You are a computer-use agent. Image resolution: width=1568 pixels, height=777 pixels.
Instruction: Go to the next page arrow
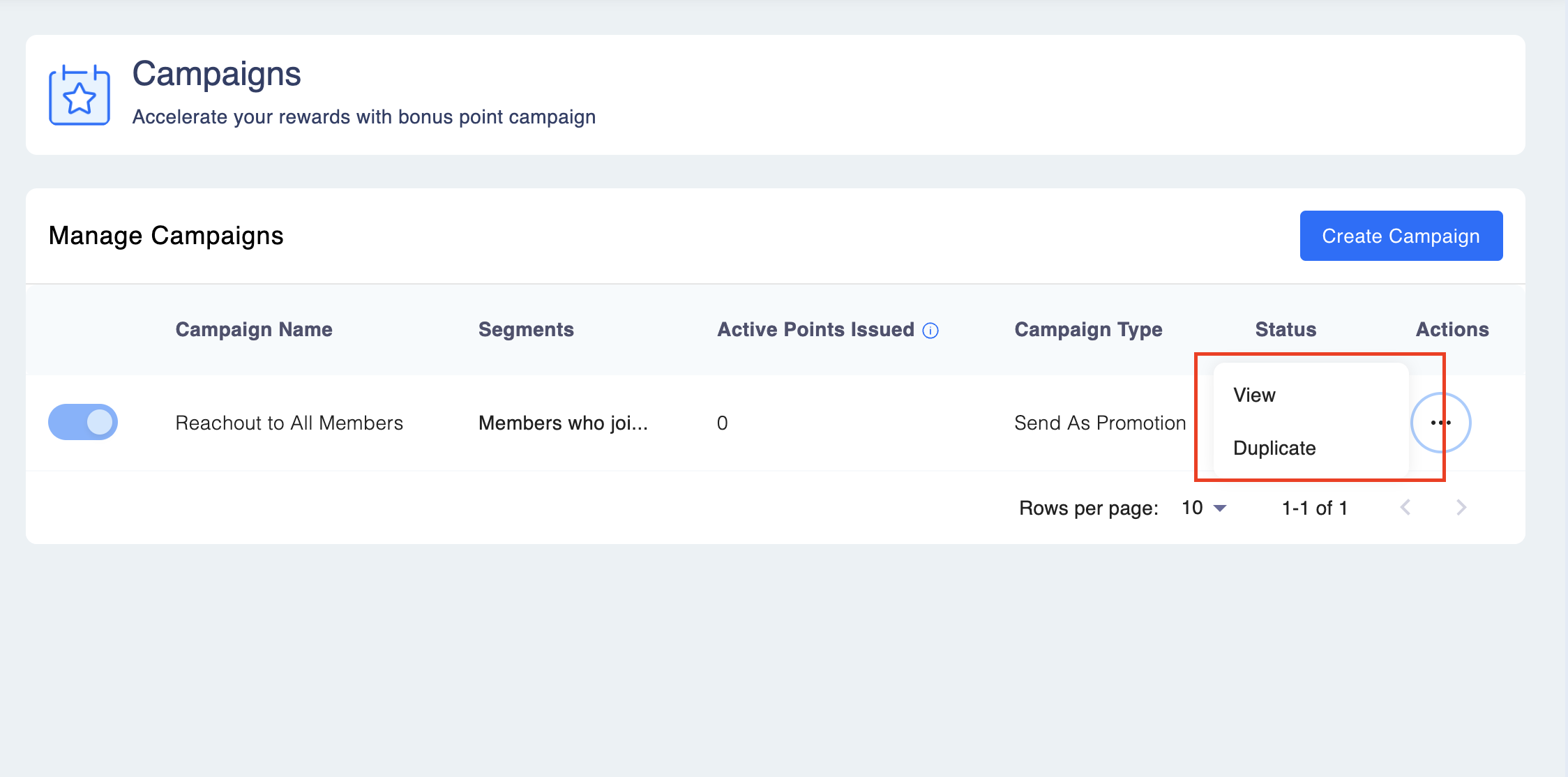point(1461,508)
